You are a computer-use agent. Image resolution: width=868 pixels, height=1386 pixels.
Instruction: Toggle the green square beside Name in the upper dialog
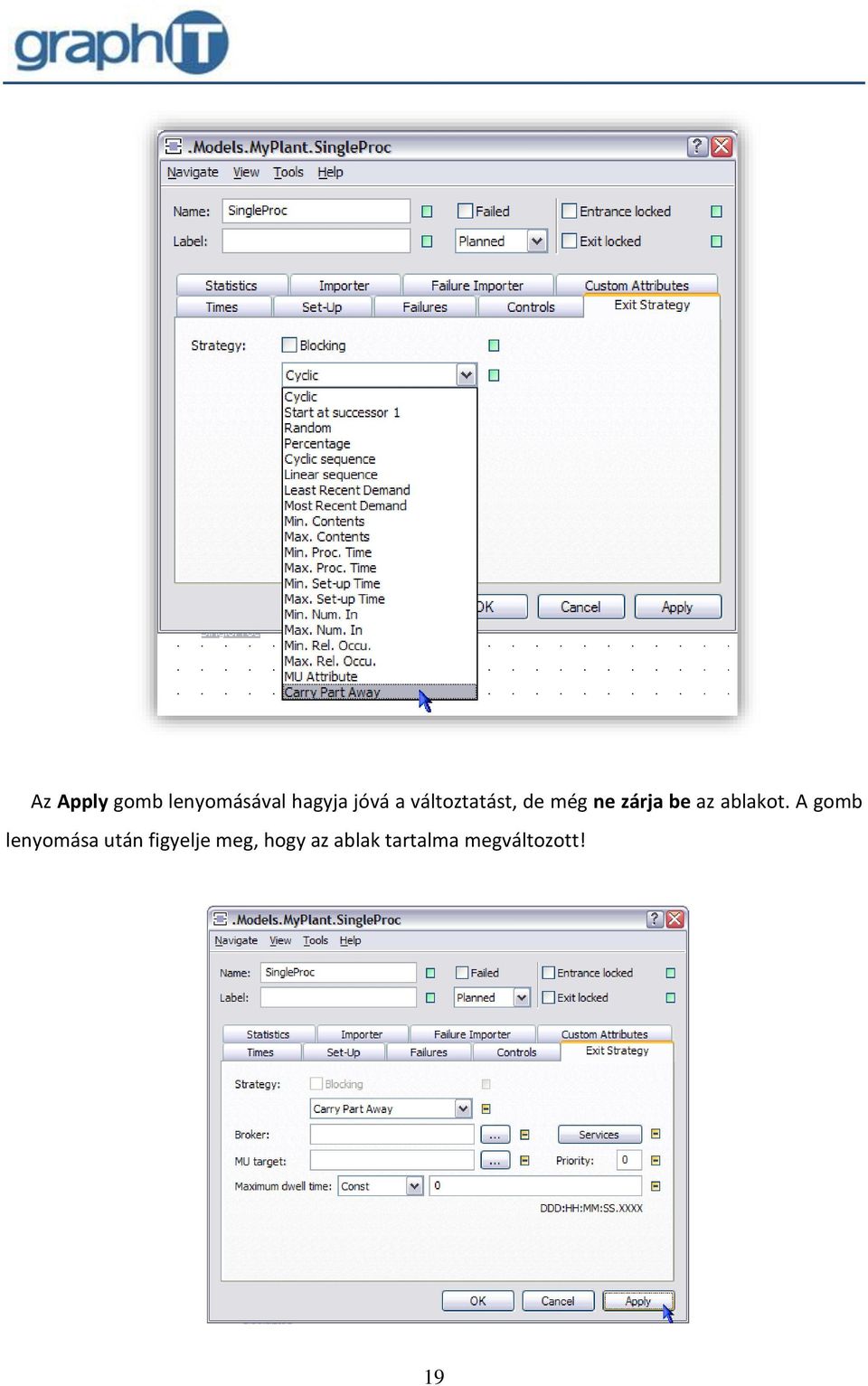(x=427, y=212)
